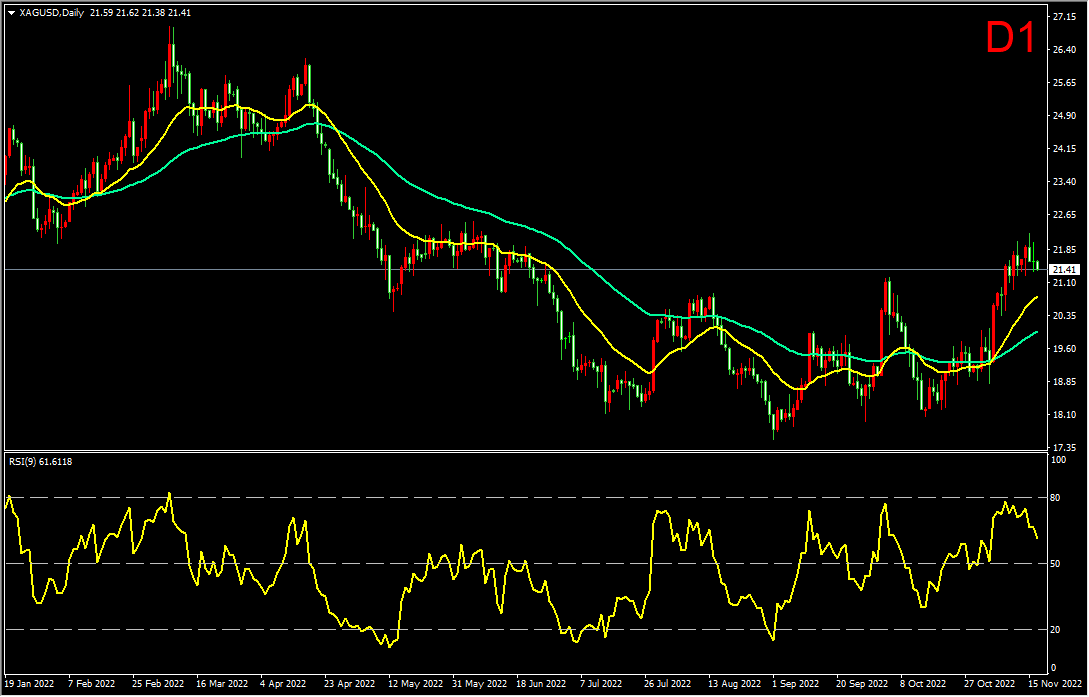Select the 13 Aug 2022 date label
Image resolution: width=1089 pixels, height=697 pixels.
[733, 684]
